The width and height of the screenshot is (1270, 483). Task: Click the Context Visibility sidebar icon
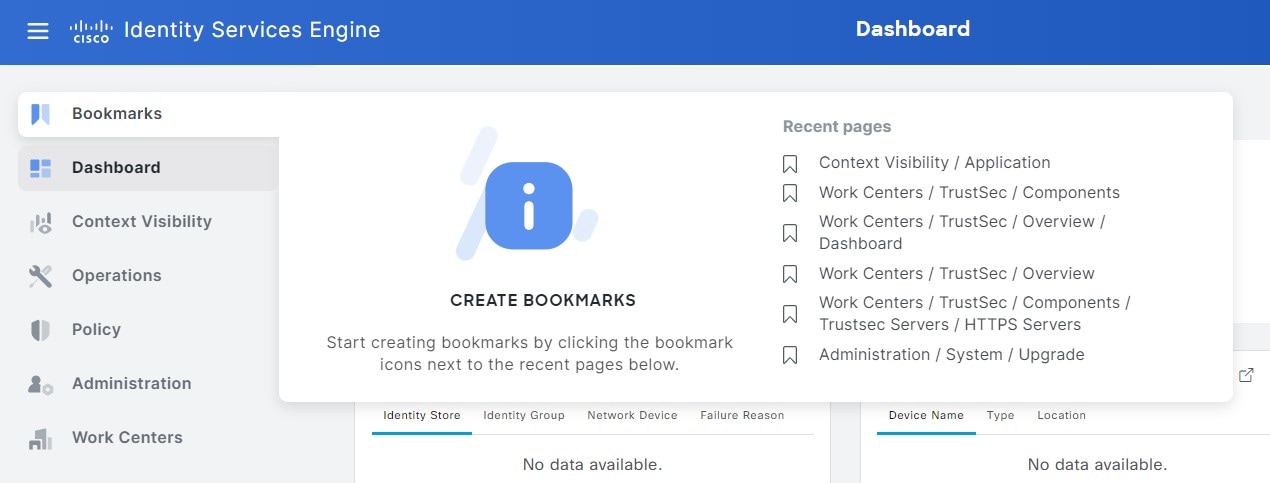pos(40,222)
